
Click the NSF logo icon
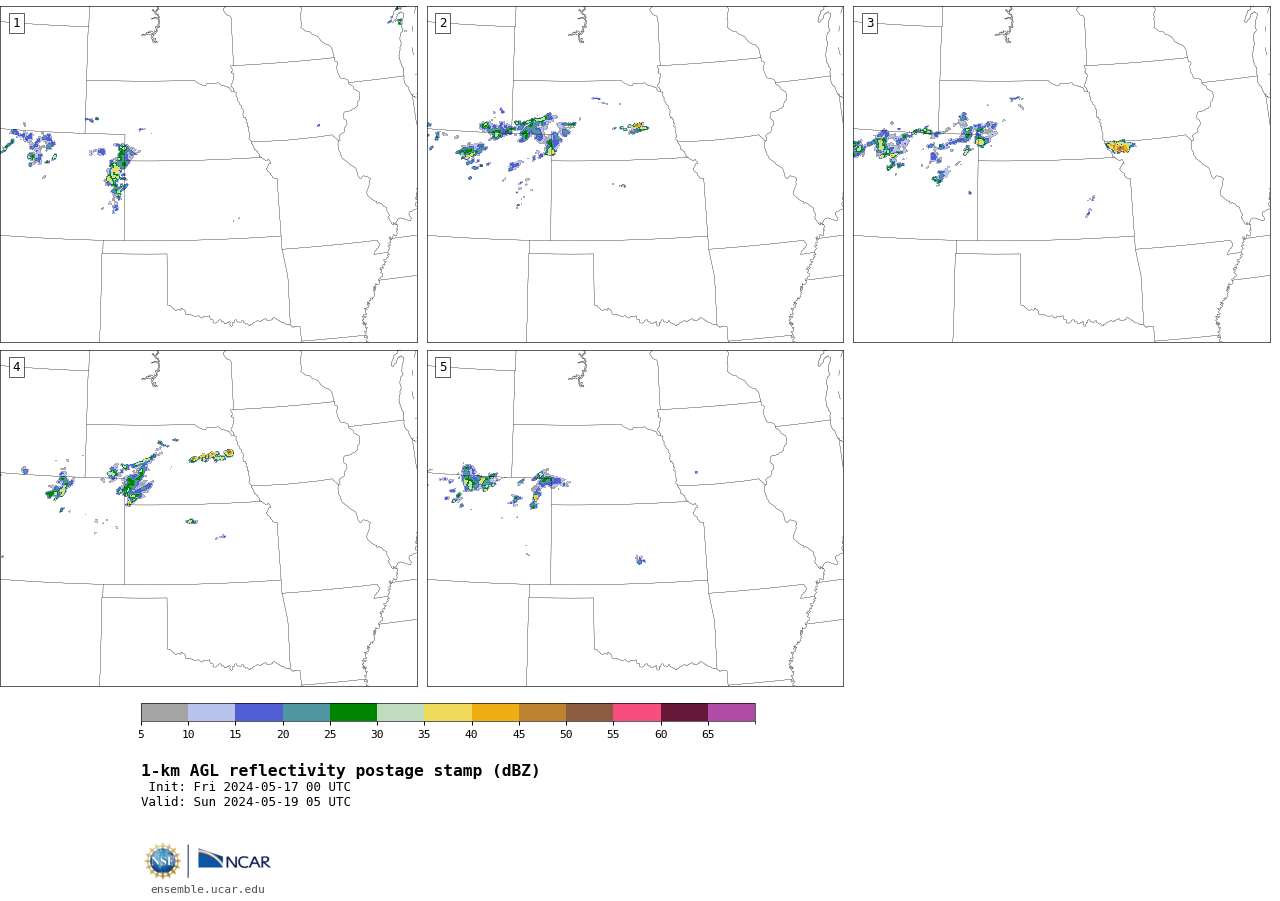point(163,861)
